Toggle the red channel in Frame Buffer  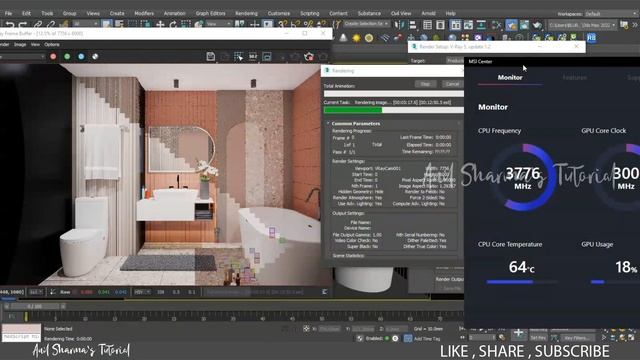[53, 56]
